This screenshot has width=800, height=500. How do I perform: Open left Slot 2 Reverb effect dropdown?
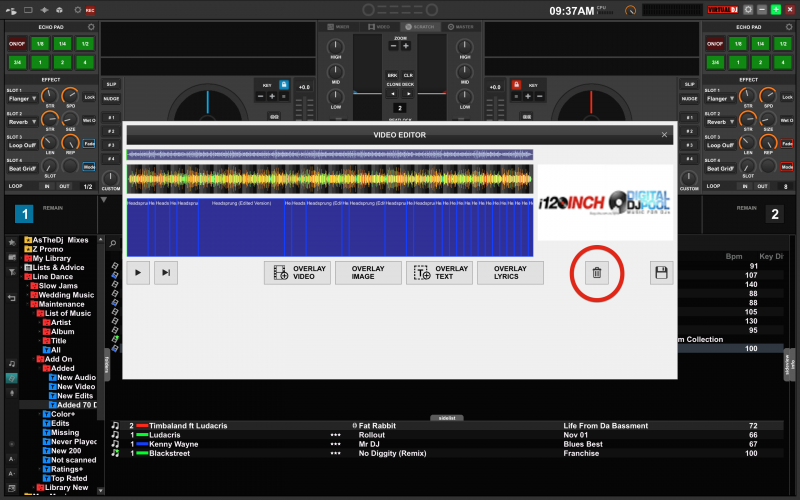tap(22, 122)
